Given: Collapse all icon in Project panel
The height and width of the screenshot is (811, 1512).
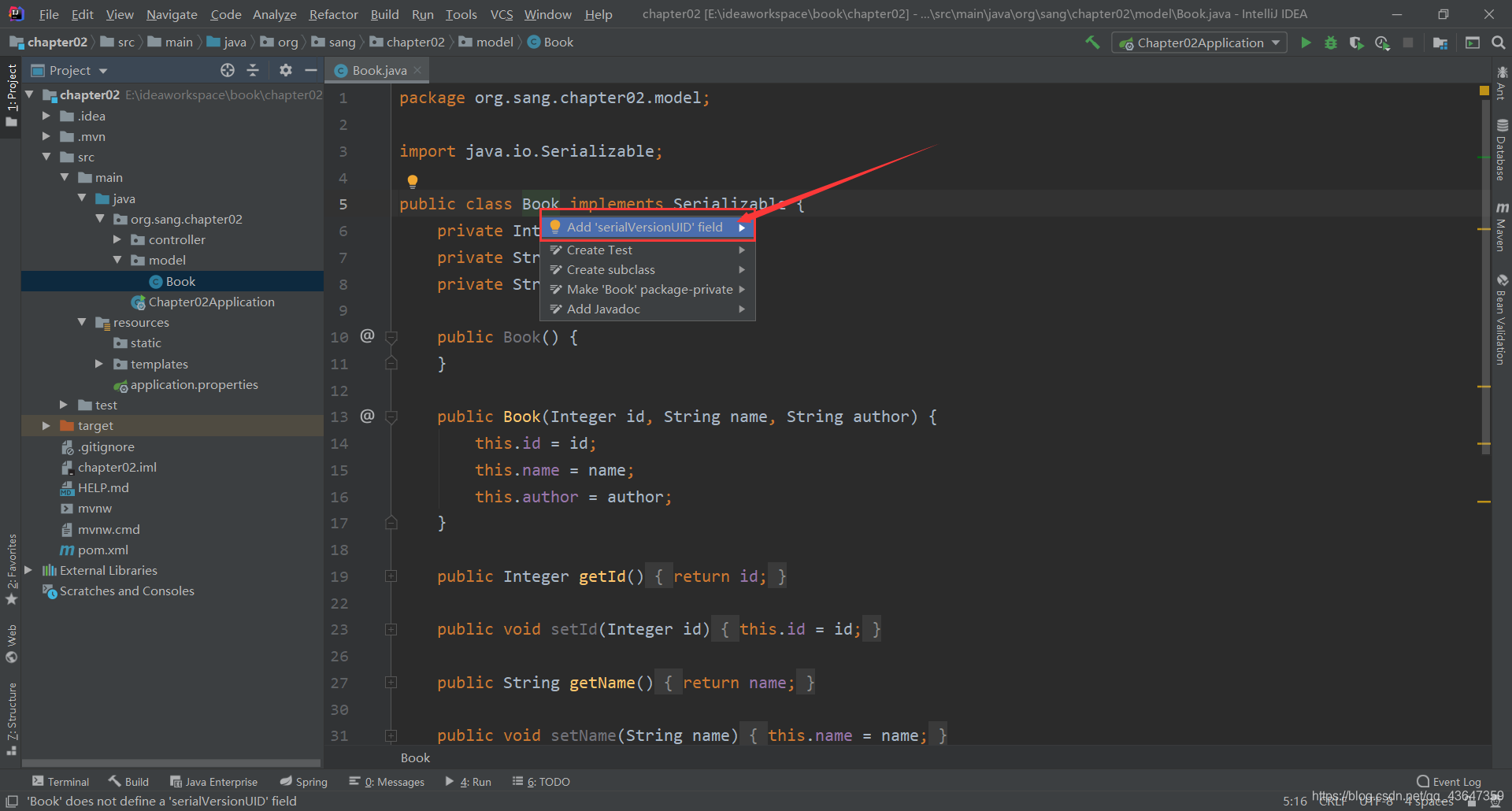Looking at the screenshot, I should 253,70.
